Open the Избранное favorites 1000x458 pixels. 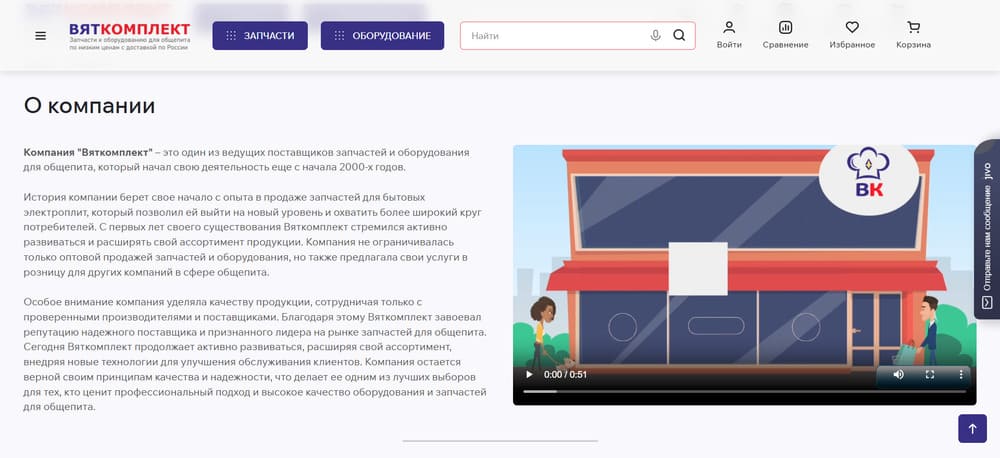pyautogui.click(x=852, y=35)
